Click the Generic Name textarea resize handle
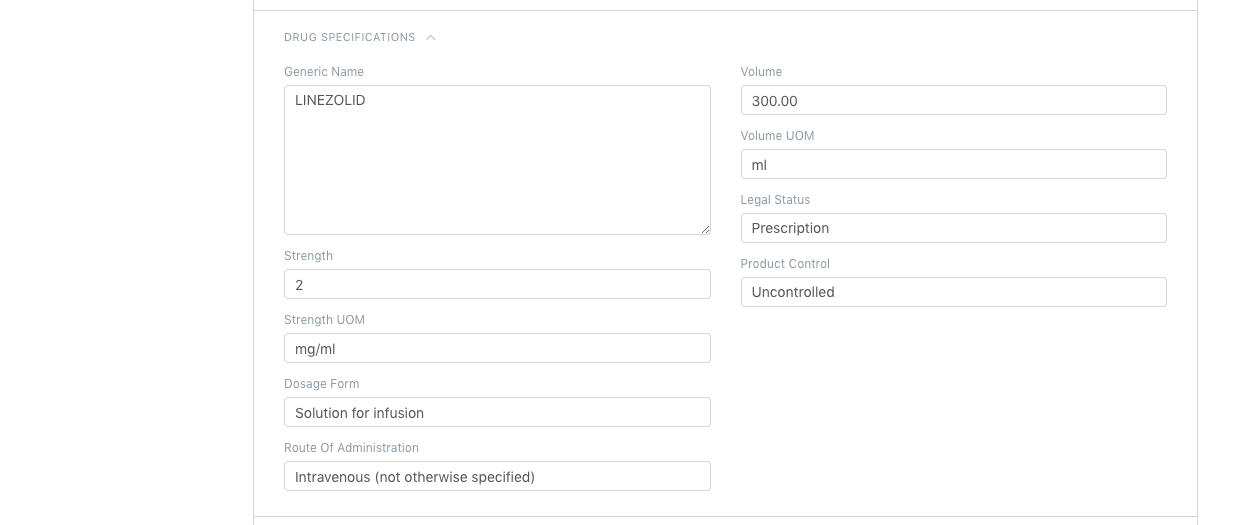 (x=705, y=229)
